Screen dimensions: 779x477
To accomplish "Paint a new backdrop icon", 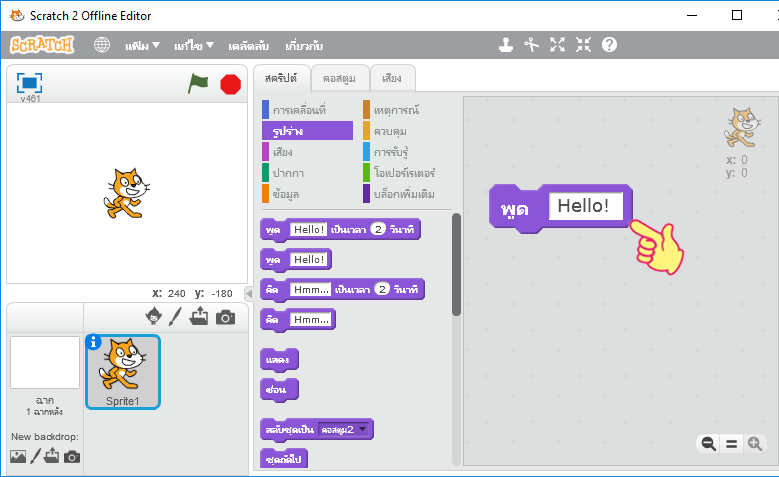I will point(35,456).
